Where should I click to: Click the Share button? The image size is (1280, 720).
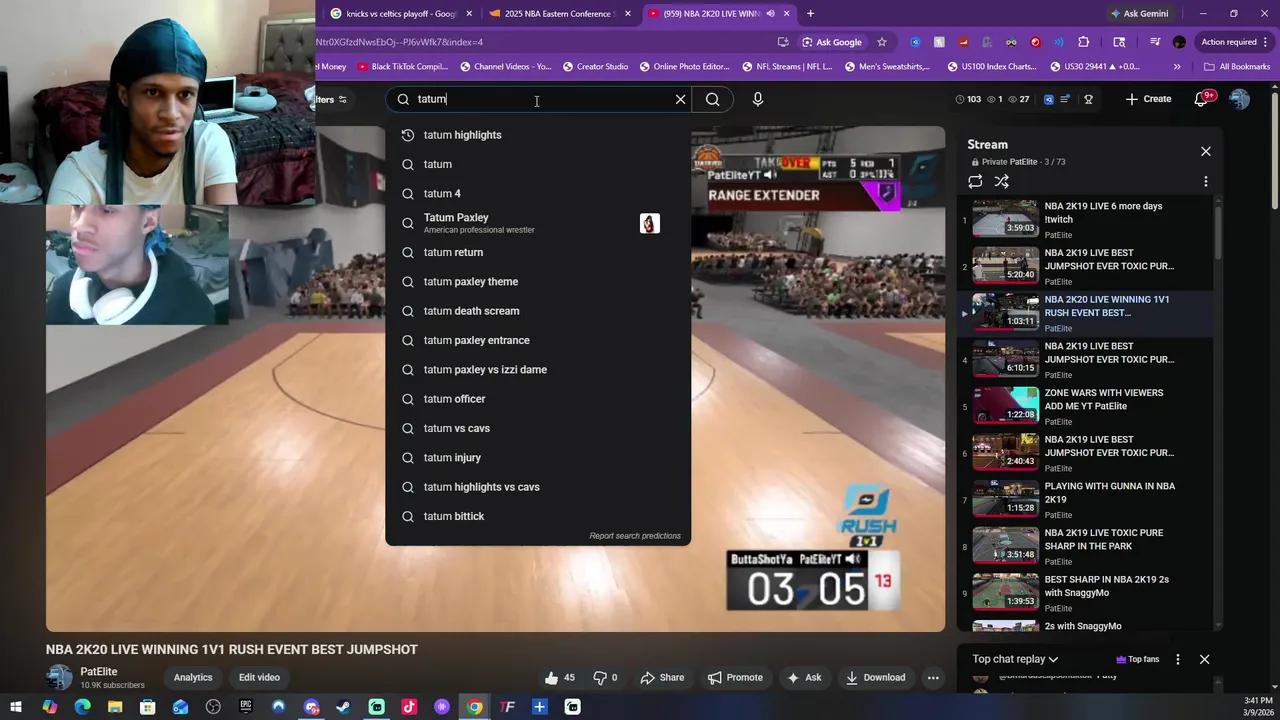pos(662,677)
